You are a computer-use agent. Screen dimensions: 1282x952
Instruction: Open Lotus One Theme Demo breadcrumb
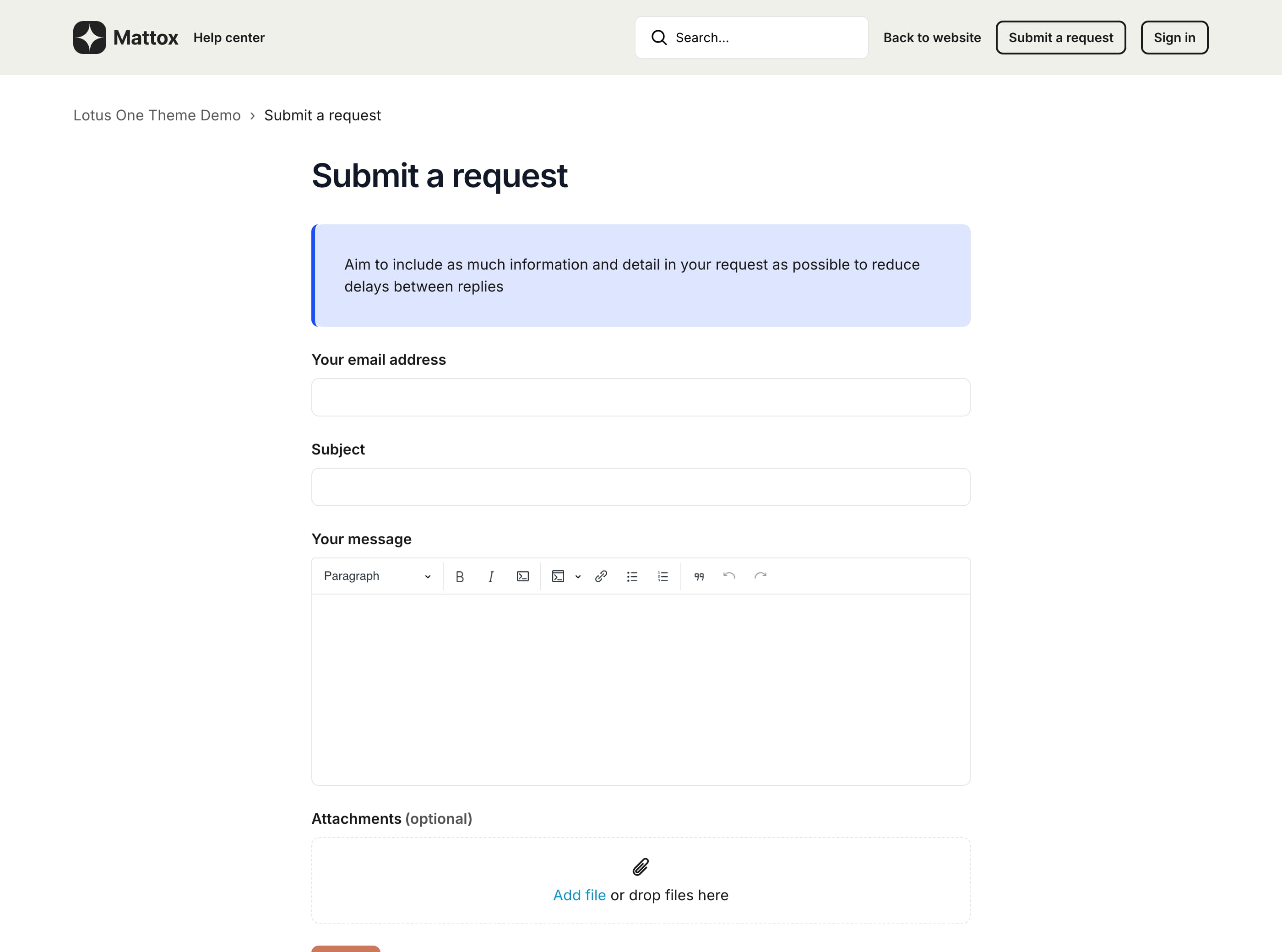pos(157,115)
